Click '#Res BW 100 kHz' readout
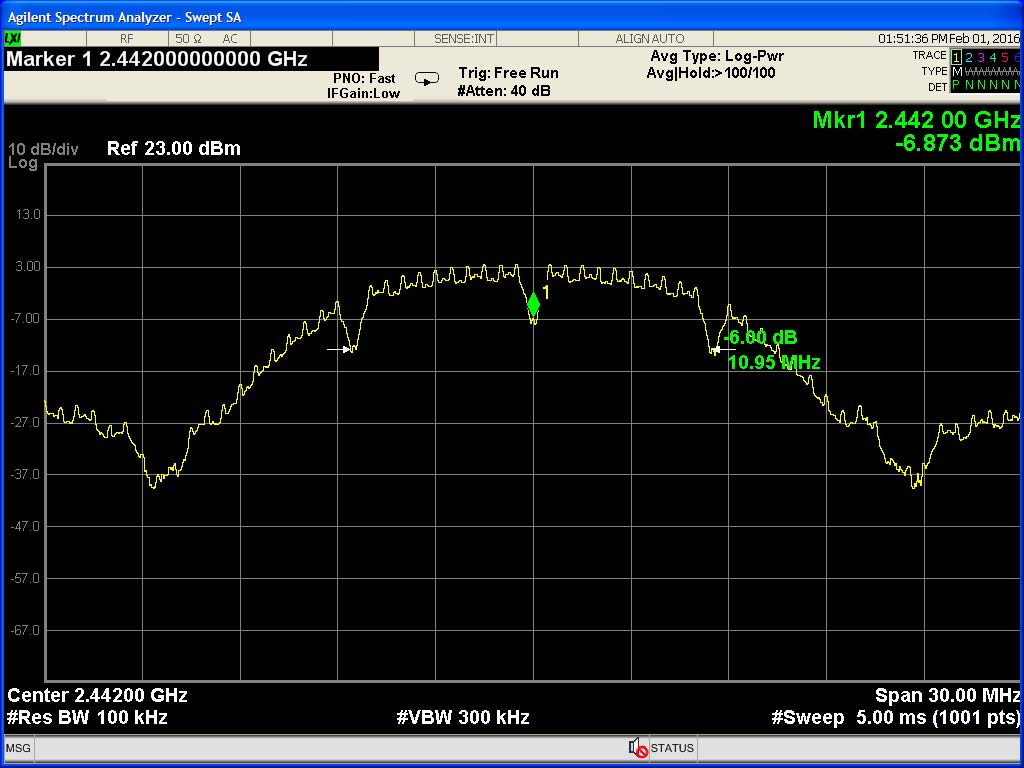 87,717
